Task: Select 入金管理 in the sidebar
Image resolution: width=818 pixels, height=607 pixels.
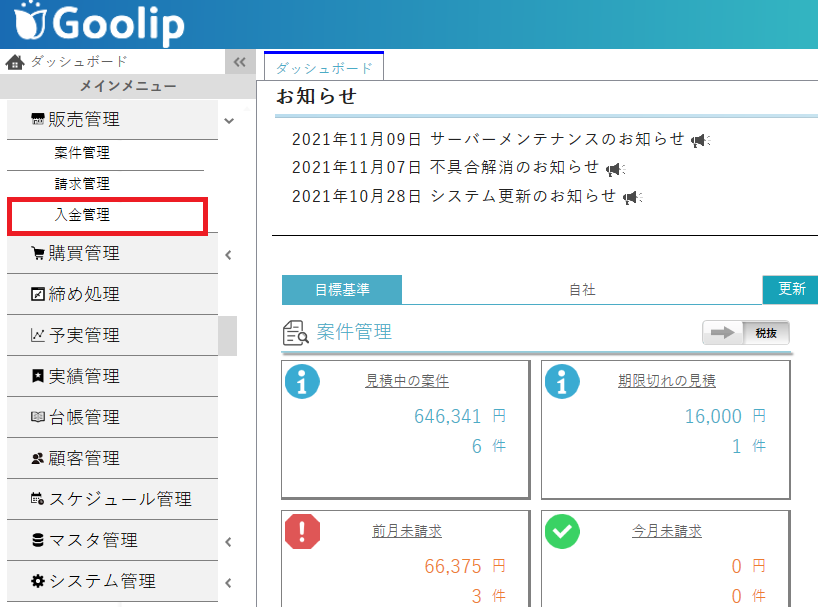Action: 107,215
